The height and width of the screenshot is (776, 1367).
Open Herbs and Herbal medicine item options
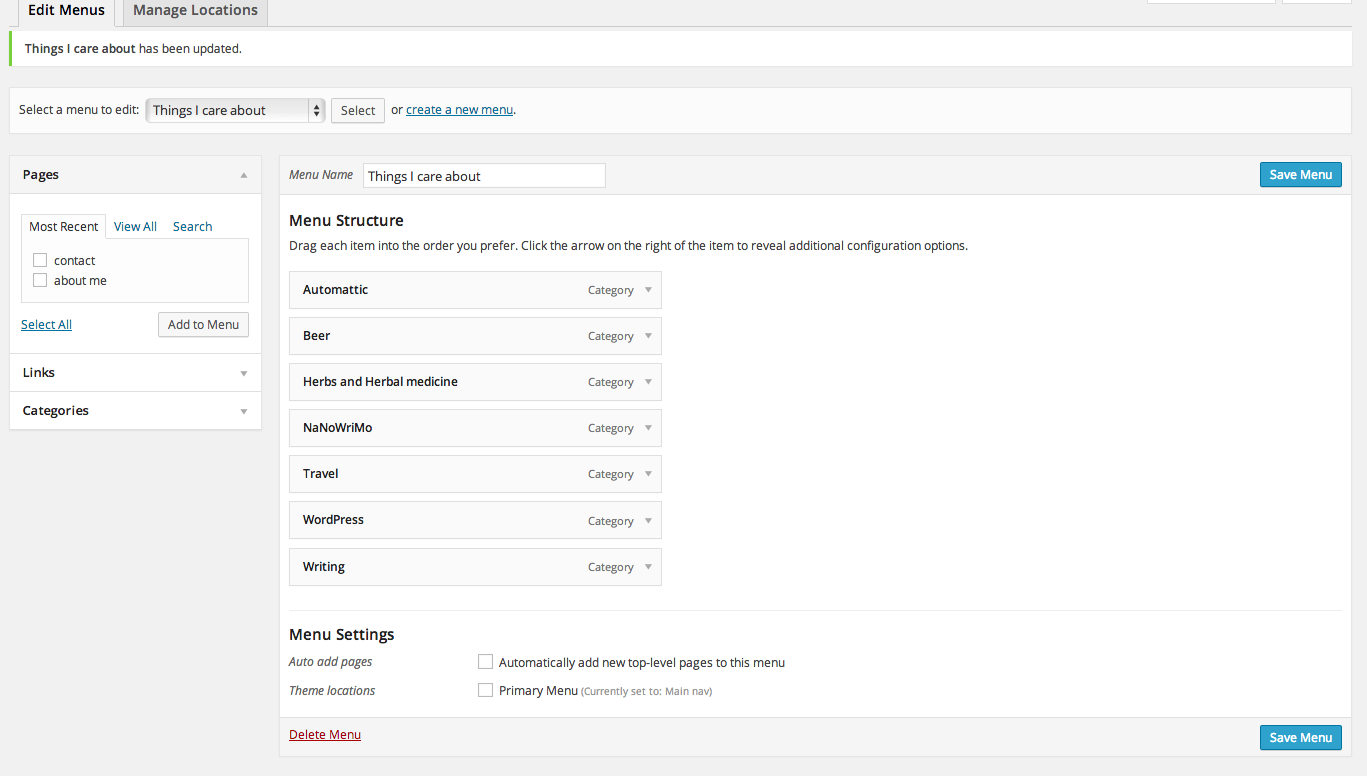click(x=648, y=382)
